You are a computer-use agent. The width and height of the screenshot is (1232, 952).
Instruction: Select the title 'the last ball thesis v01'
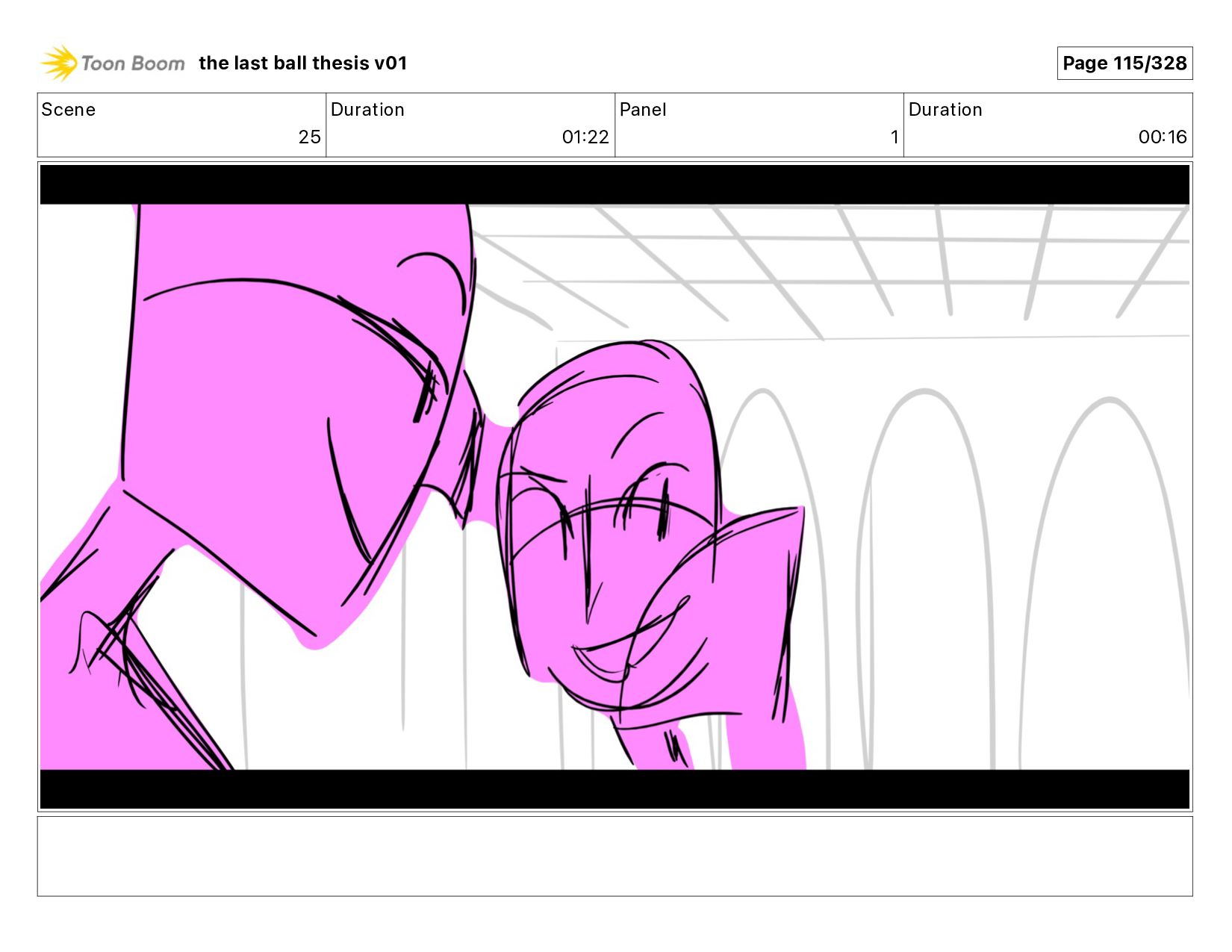click(303, 63)
